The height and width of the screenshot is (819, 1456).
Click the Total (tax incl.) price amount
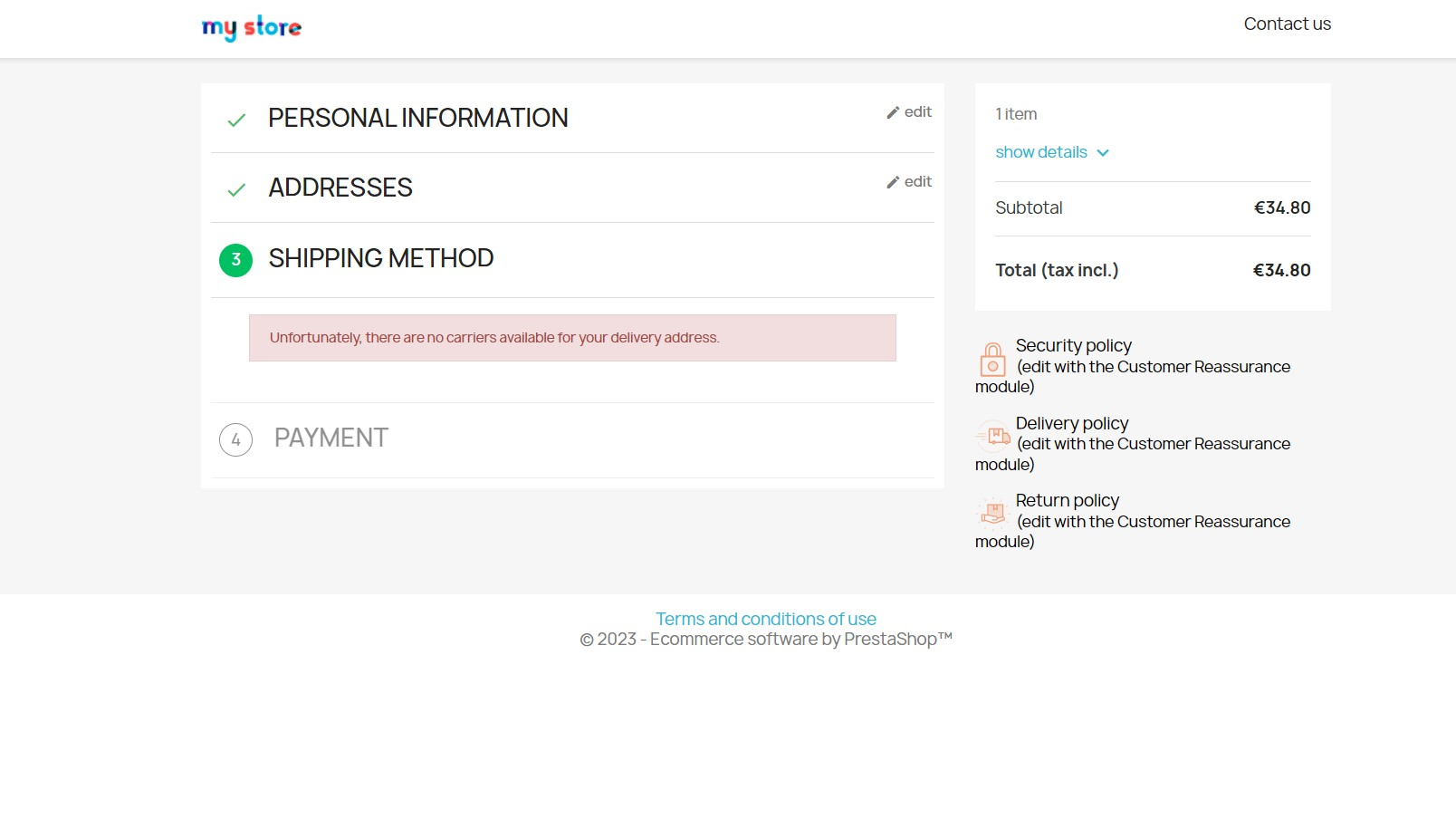click(1281, 270)
